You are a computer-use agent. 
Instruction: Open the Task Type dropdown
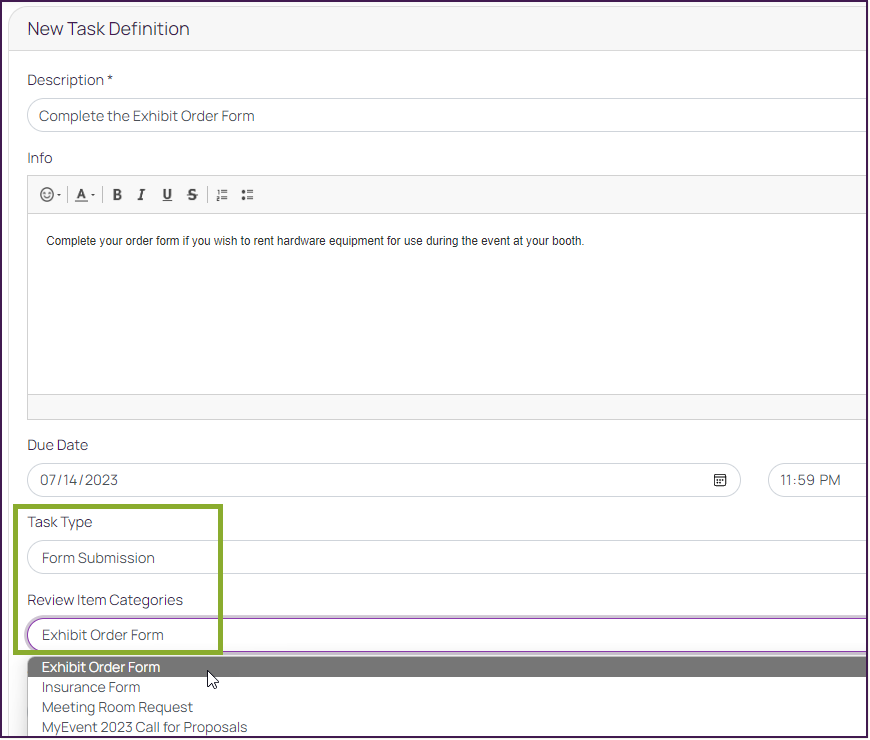[447, 557]
